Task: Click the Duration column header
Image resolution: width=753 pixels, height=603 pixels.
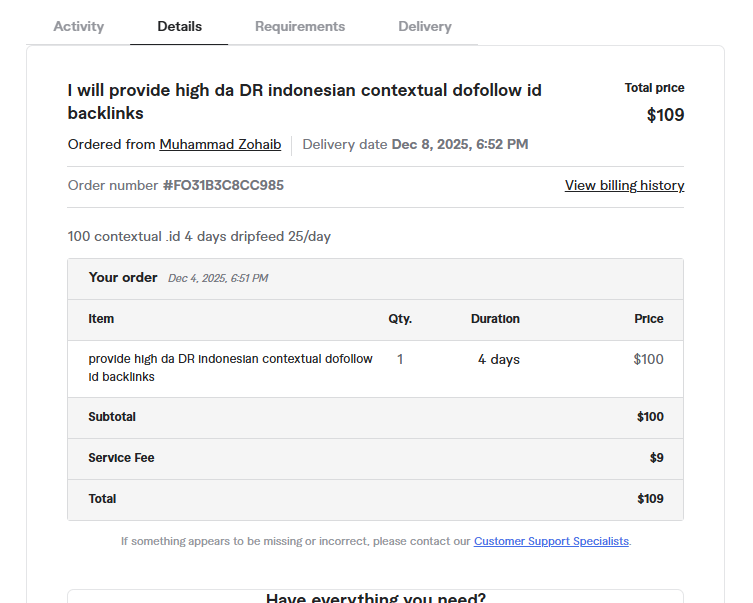Action: point(495,319)
